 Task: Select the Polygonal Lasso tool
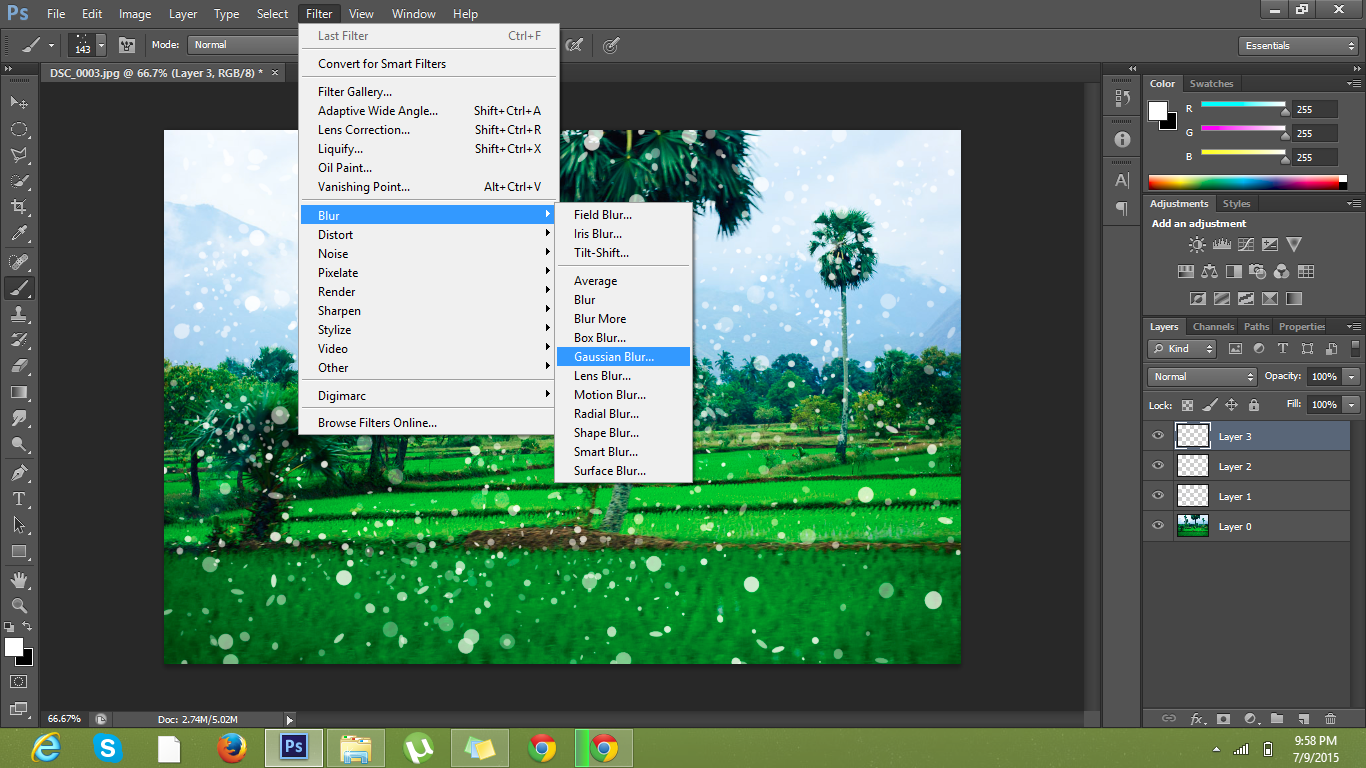click(x=18, y=155)
